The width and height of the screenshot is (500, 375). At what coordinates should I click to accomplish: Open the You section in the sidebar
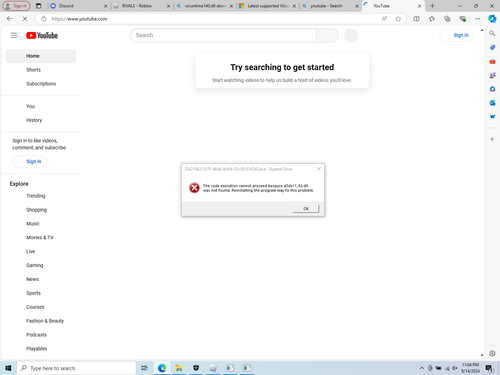pyautogui.click(x=41, y=106)
